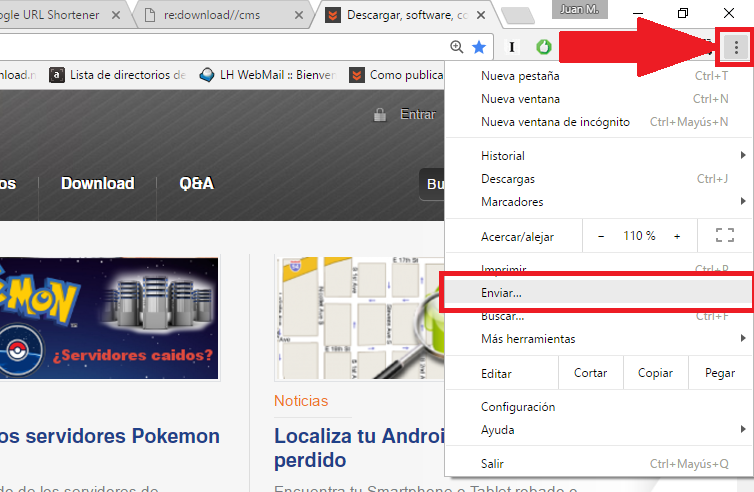754x492 pixels.
Task: Click Cortar in the edit row
Action: pos(591,373)
